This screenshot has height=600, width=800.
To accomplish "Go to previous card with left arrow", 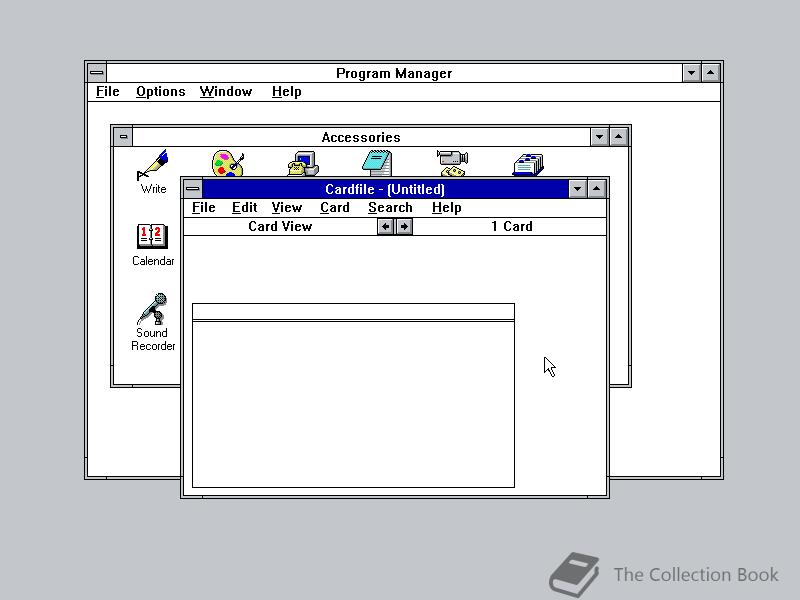I will [386, 227].
